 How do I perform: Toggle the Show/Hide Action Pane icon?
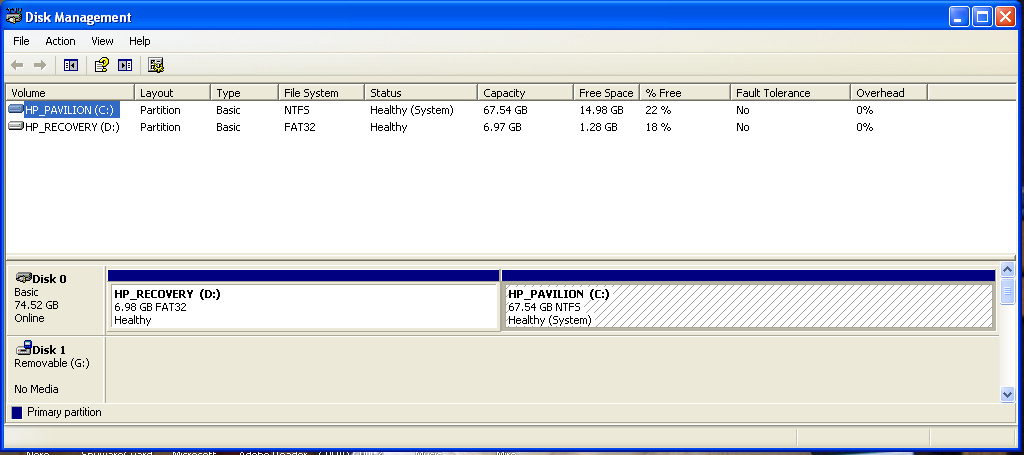click(x=125, y=65)
